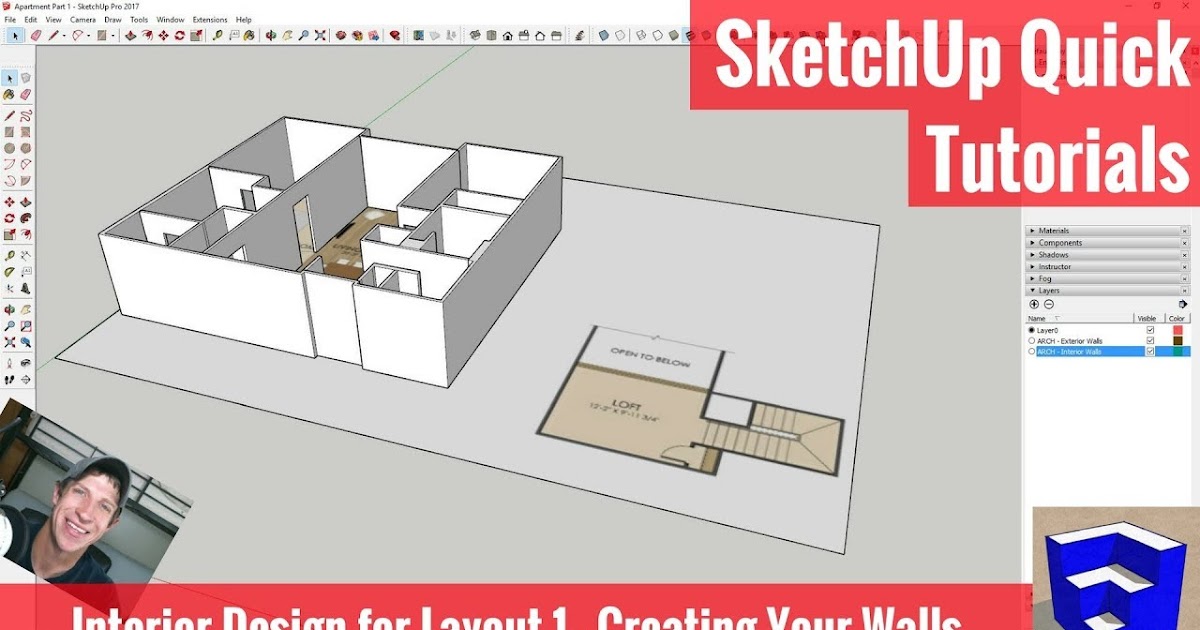Select the Orbit tool in left toolbar
The image size is (1200, 630).
[x=9, y=309]
